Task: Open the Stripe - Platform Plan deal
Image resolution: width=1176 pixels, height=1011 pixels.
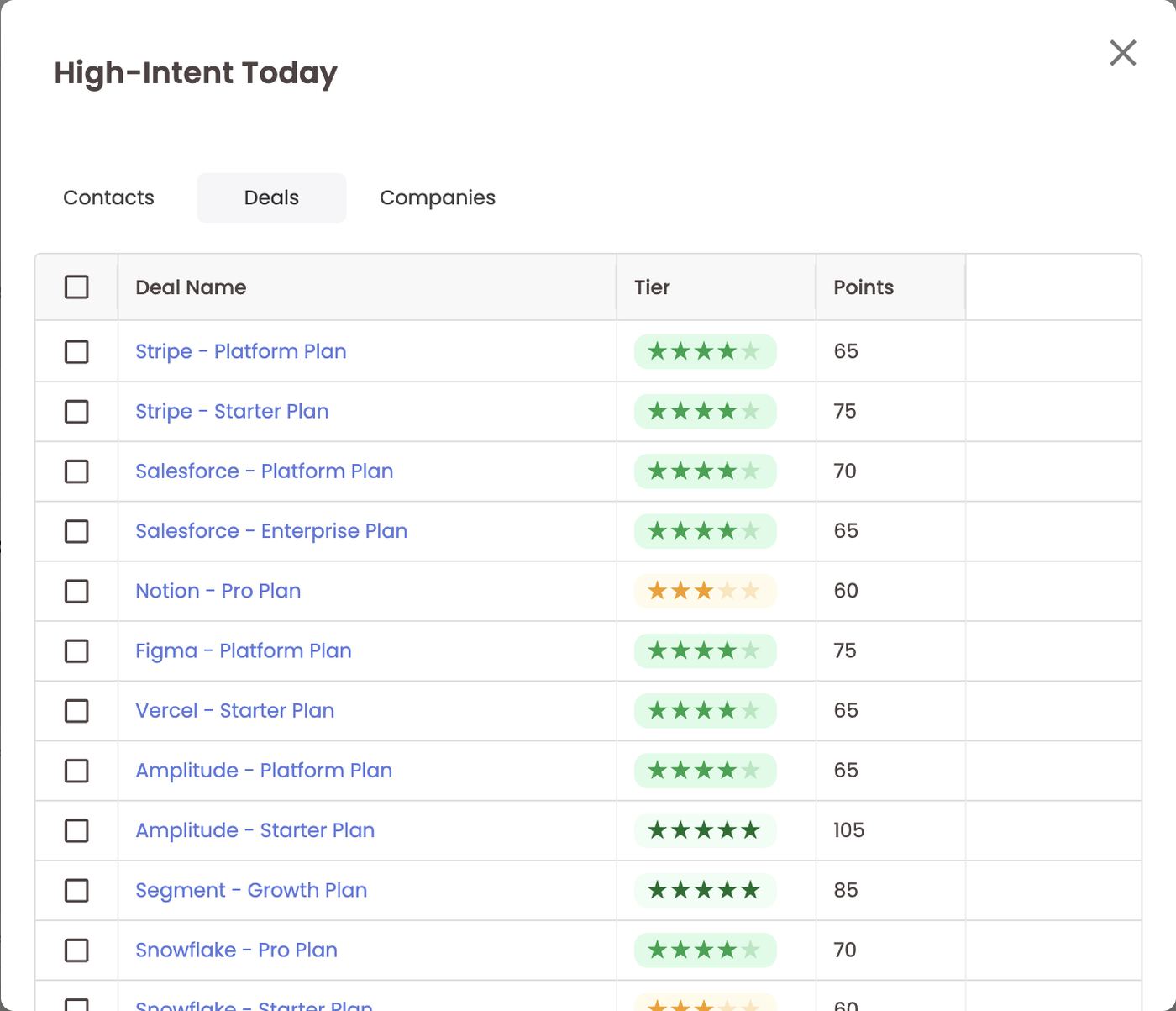Action: click(241, 351)
